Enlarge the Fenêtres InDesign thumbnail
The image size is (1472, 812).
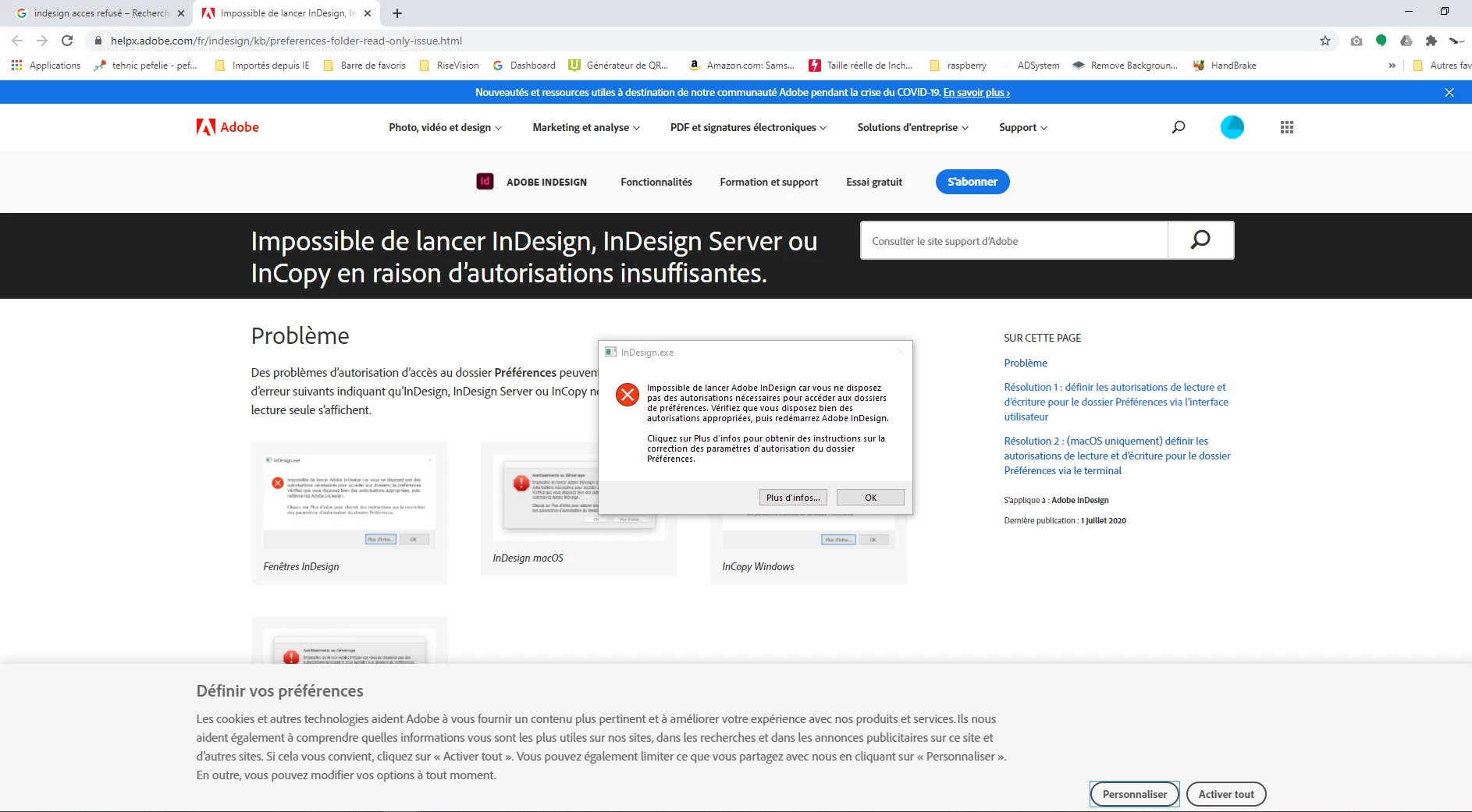coord(350,502)
